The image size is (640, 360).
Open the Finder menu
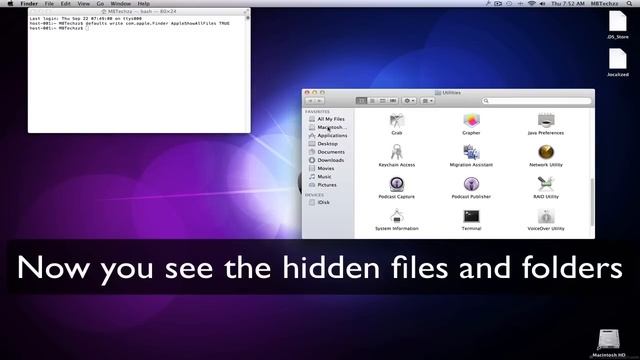pyautogui.click(x=29, y=3)
